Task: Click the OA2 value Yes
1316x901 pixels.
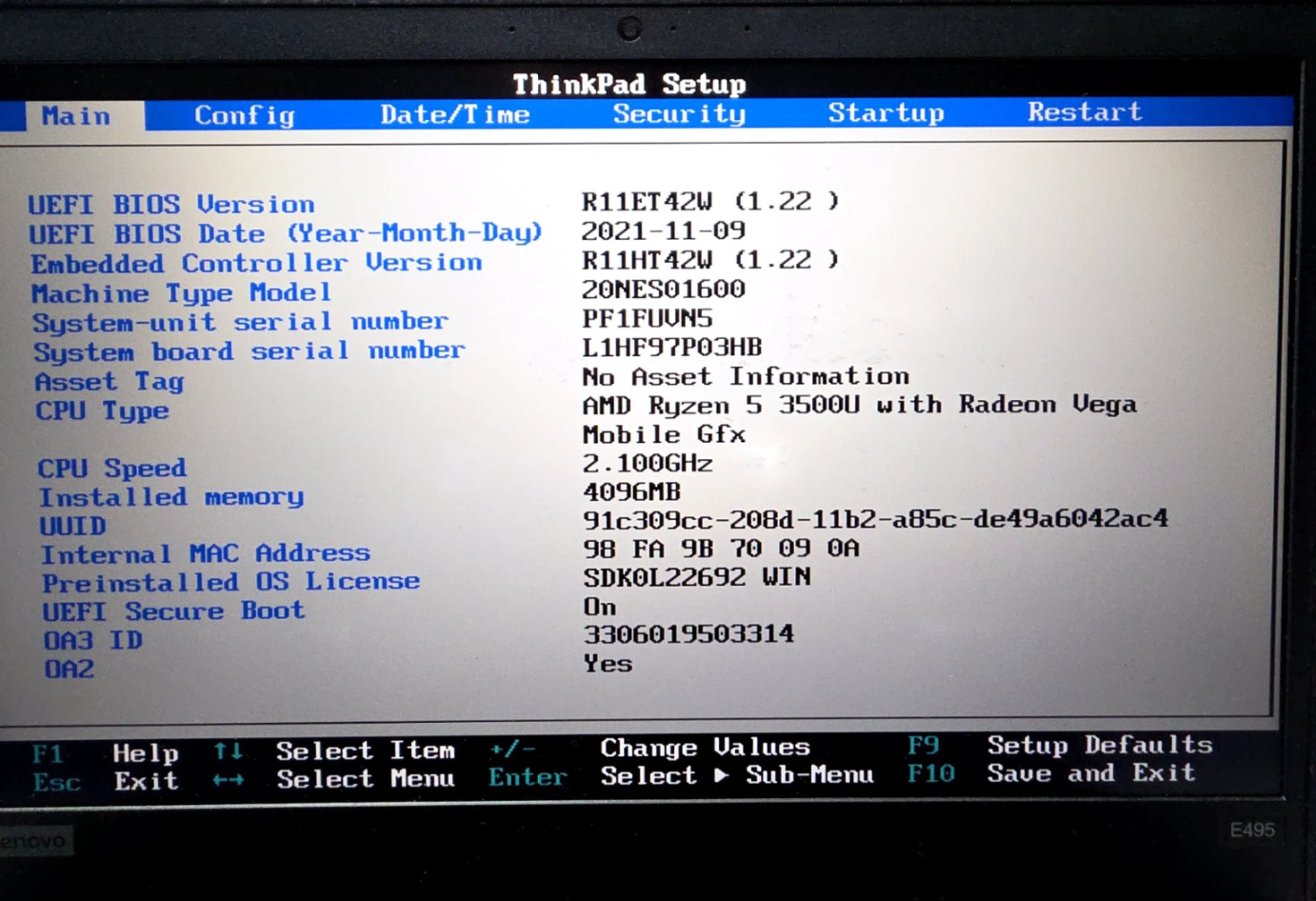Action: [x=608, y=663]
